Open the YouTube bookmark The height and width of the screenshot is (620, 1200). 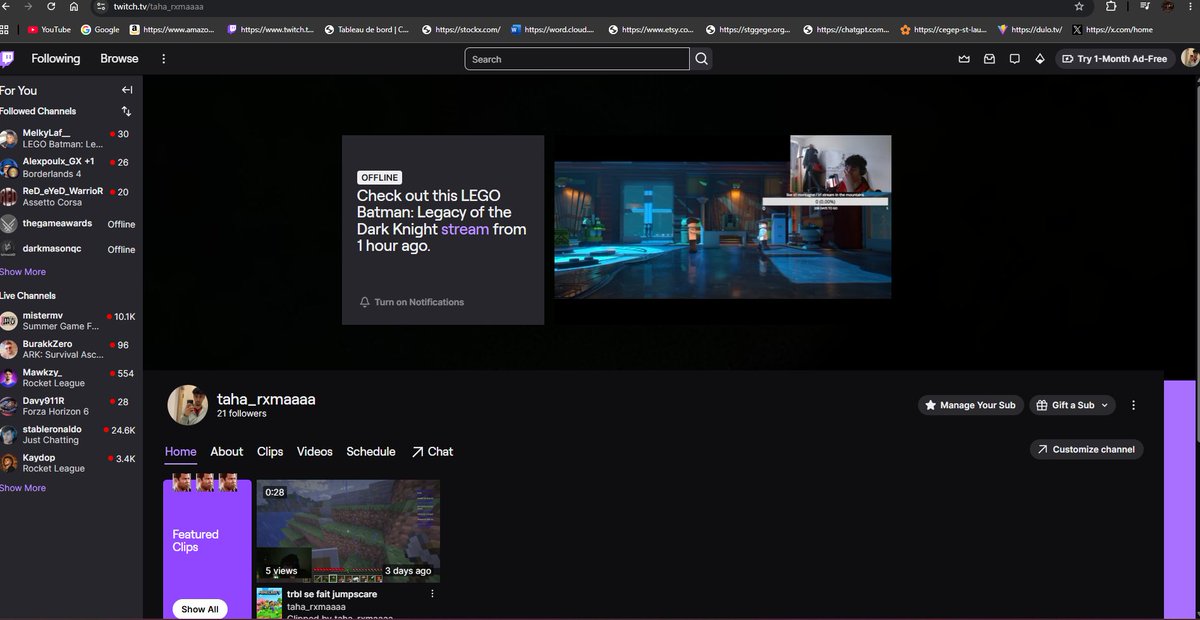pyautogui.click(x=48, y=30)
